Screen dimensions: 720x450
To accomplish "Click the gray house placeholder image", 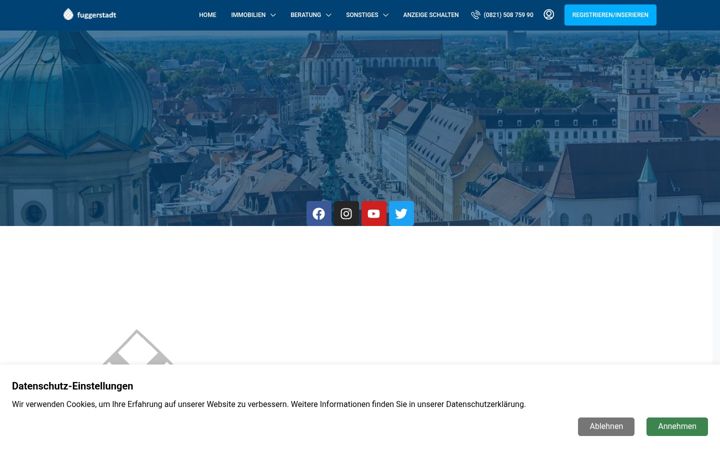I will coord(137,347).
